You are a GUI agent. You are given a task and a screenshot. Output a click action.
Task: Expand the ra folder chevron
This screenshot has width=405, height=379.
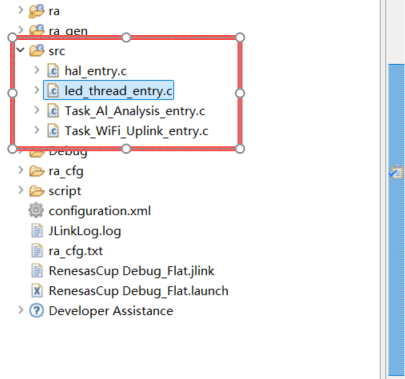coord(21,10)
